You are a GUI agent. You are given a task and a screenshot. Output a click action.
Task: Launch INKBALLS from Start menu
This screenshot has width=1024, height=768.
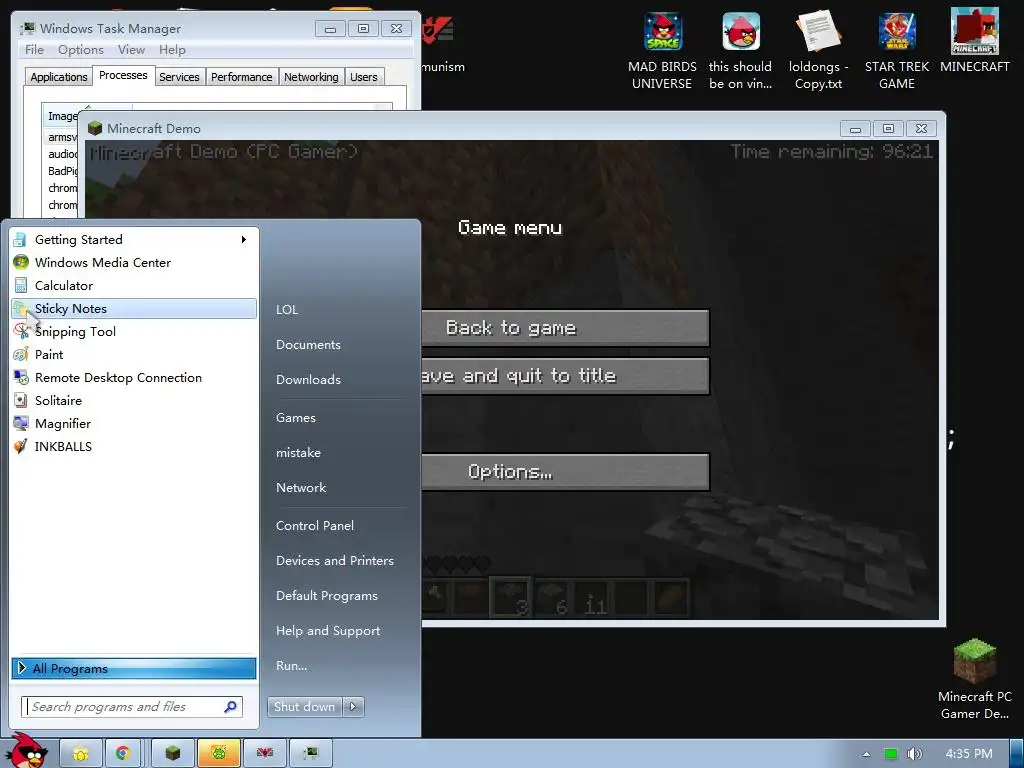pyautogui.click(x=134, y=447)
